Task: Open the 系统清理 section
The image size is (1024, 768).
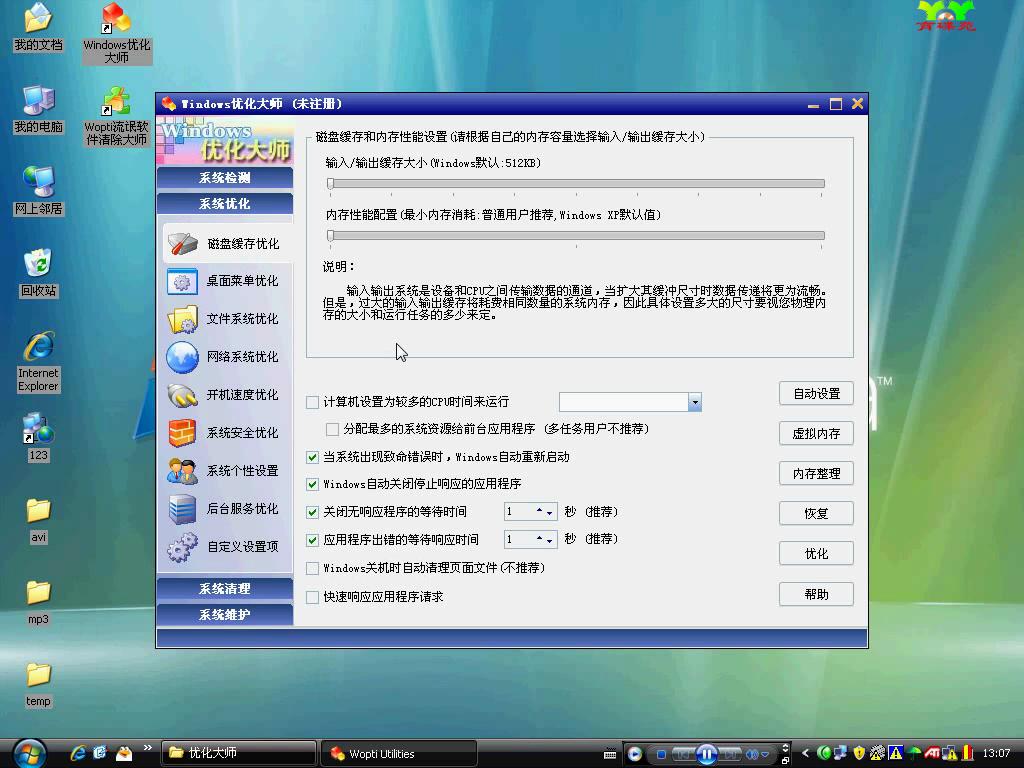Action: point(225,588)
